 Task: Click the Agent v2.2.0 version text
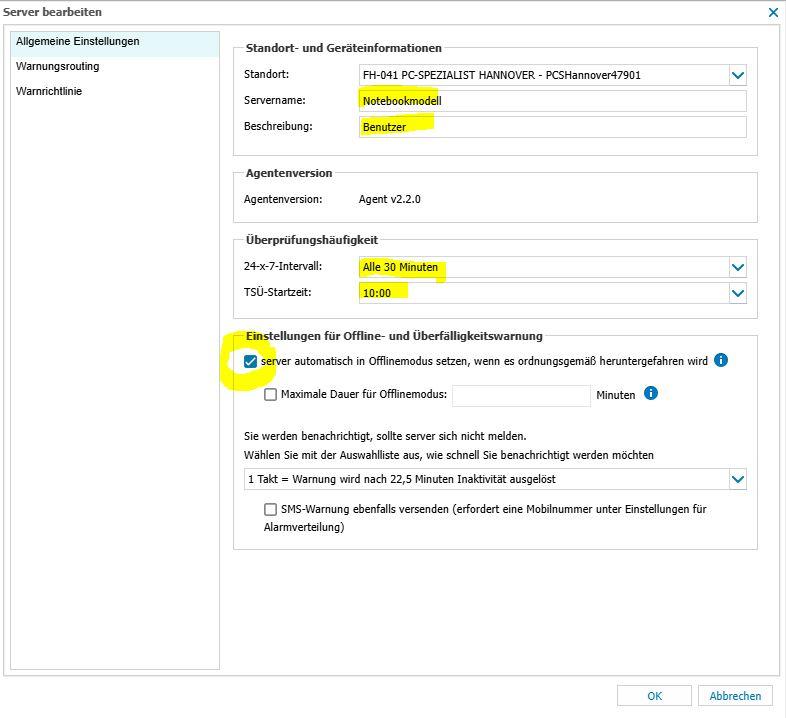tap(389, 199)
